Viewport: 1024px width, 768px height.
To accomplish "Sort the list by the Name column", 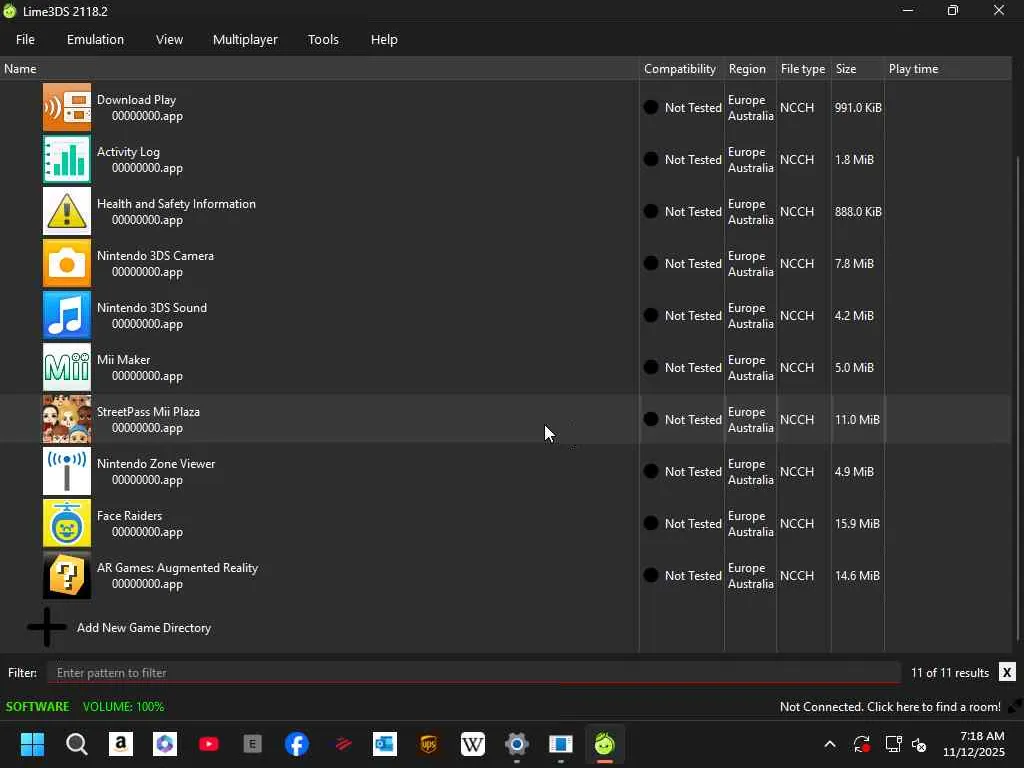I will pos(319,69).
